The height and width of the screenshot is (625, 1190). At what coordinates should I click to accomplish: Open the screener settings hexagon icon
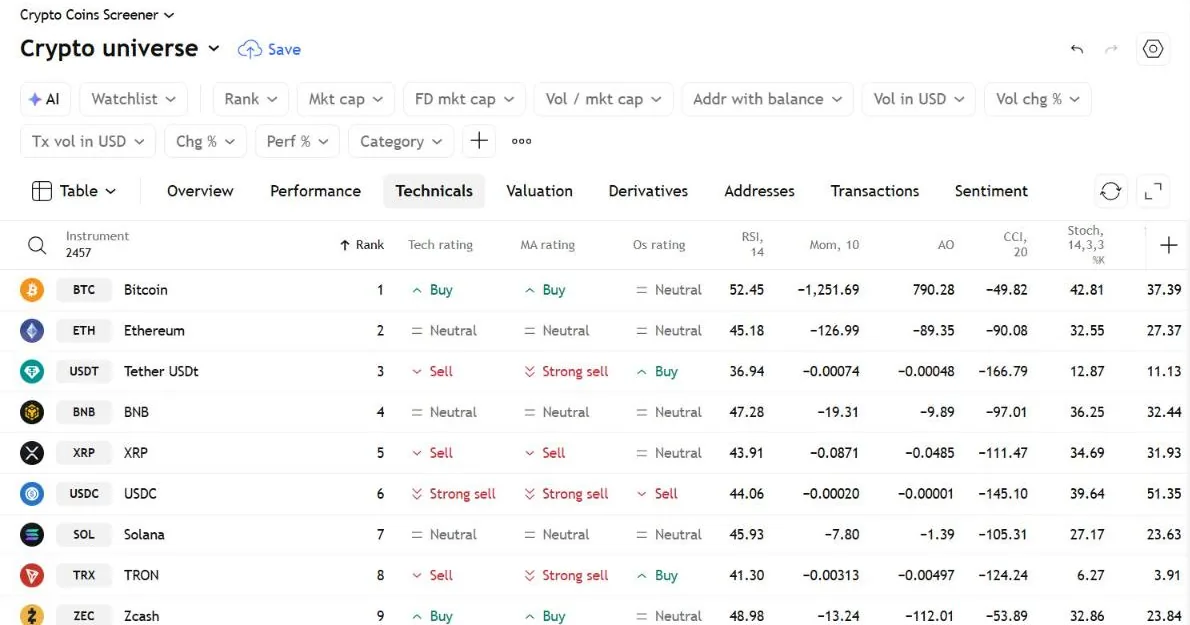coord(1153,49)
